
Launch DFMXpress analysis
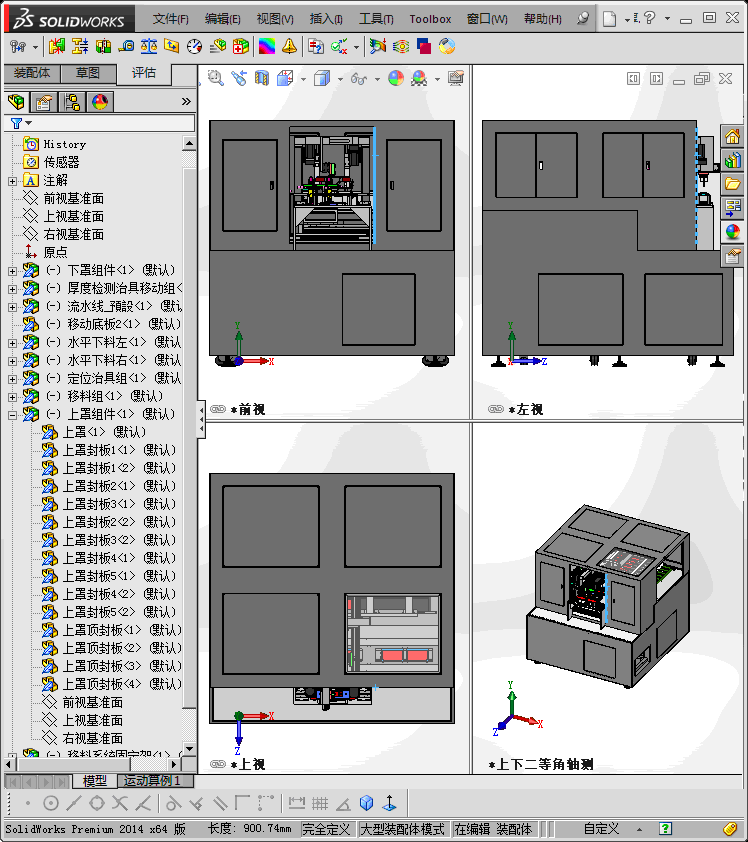424,47
